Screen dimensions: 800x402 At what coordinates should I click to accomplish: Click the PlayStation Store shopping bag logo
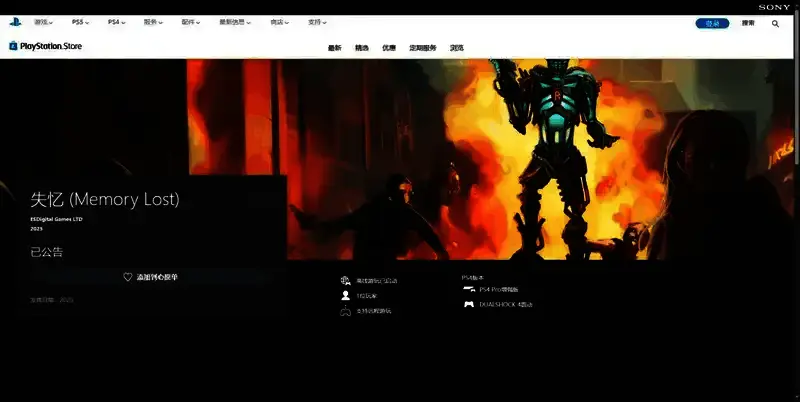coord(13,46)
